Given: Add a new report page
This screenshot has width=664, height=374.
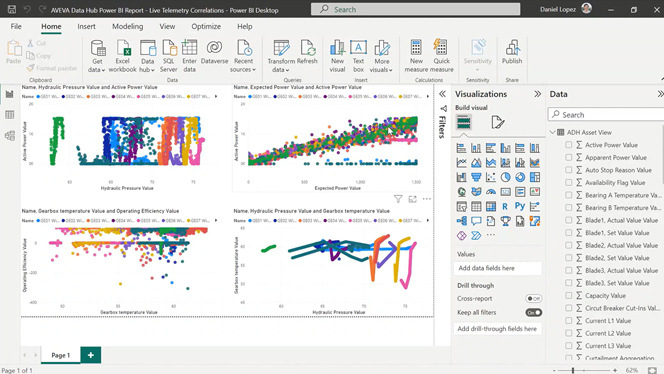Looking at the screenshot, I should (x=91, y=355).
